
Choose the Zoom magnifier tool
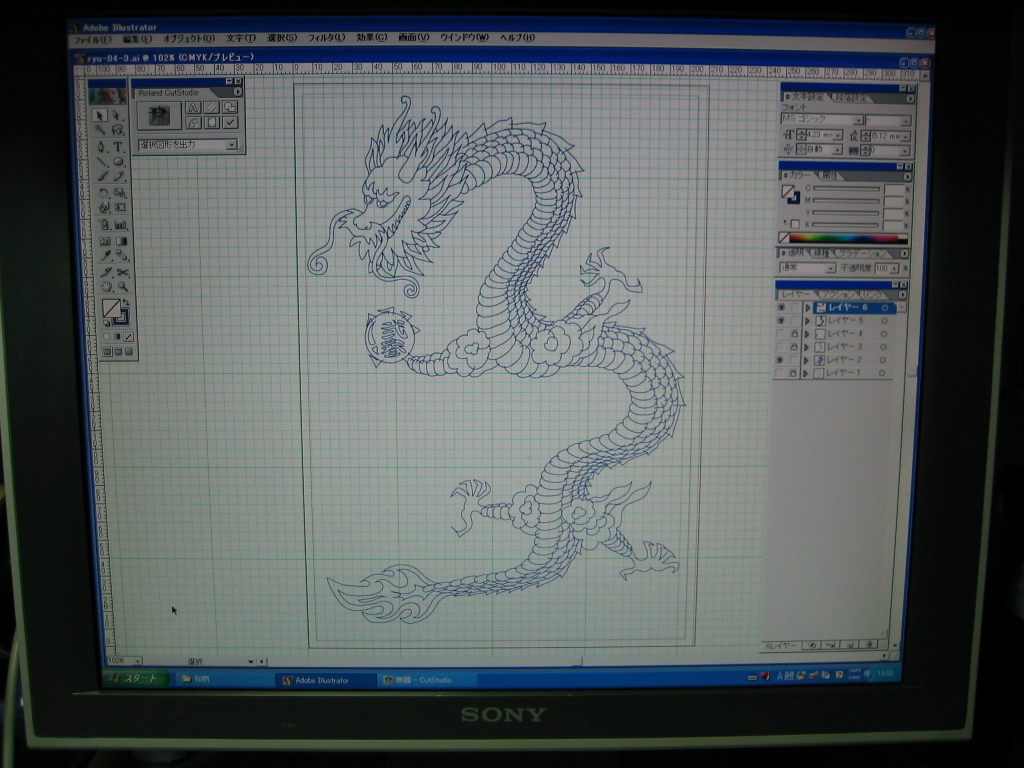(x=123, y=287)
